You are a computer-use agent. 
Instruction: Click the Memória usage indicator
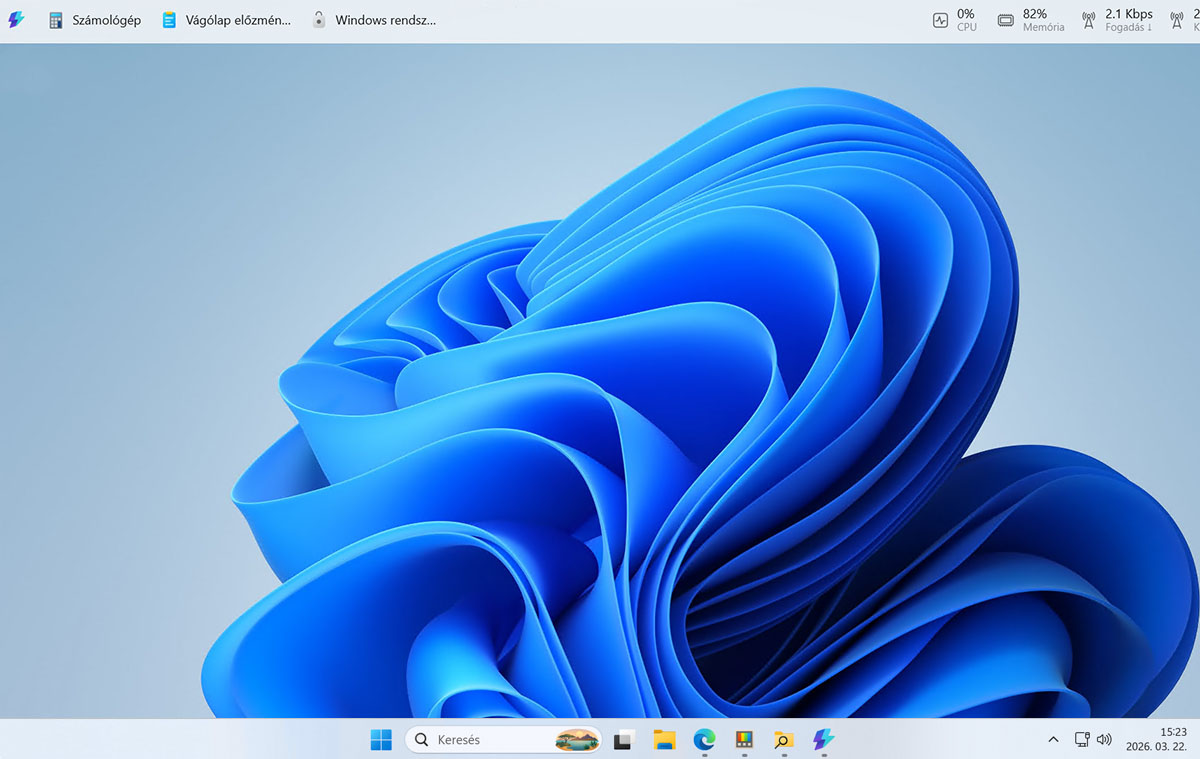point(1031,20)
